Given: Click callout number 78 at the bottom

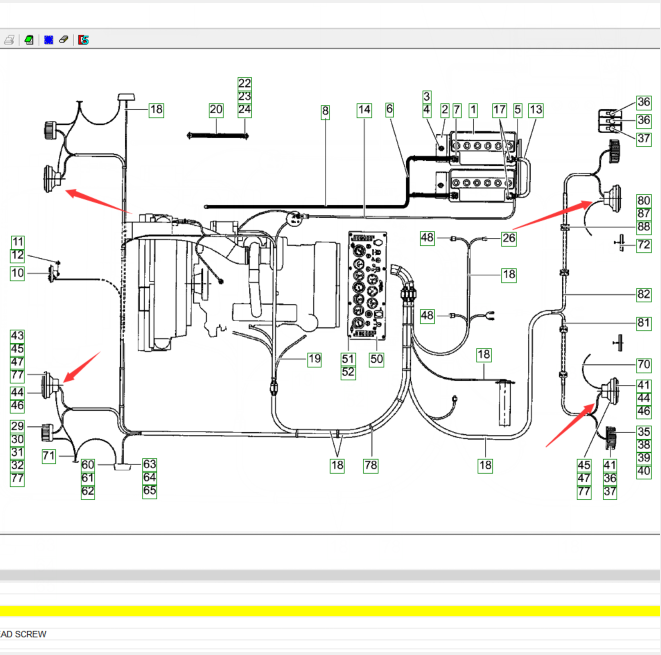Looking at the screenshot, I should (x=371, y=466).
